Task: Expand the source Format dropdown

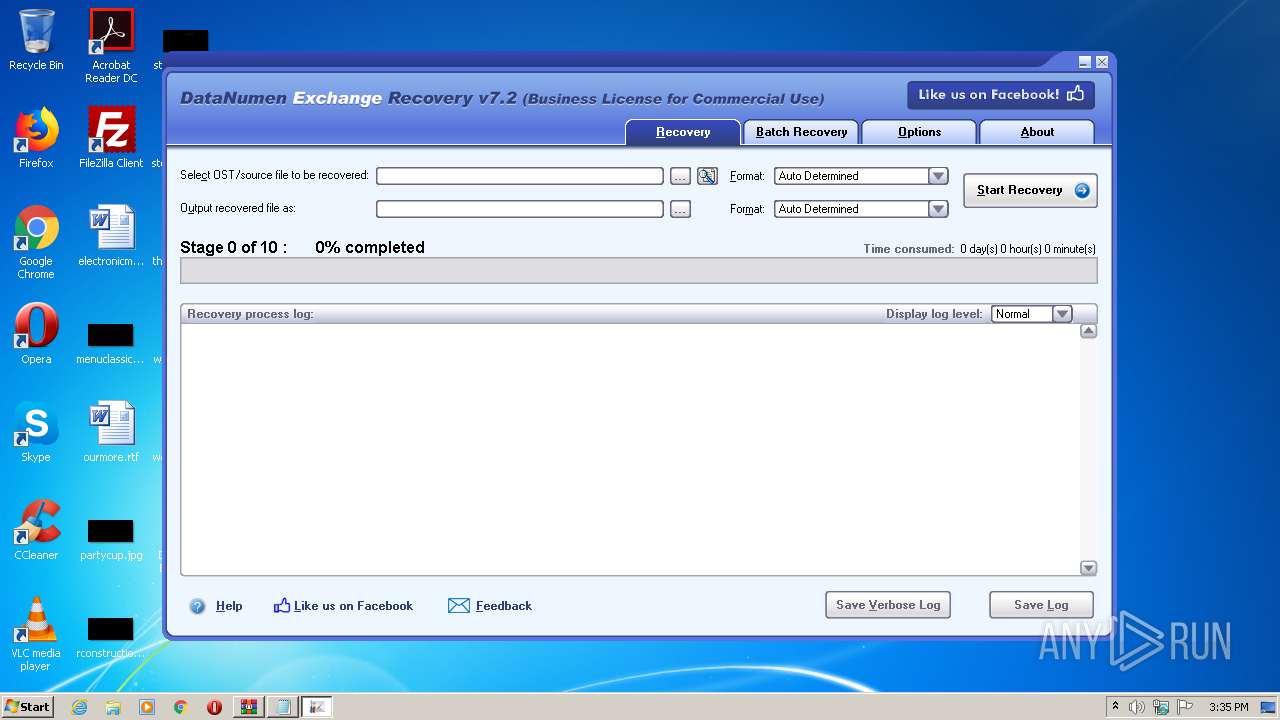Action: (938, 176)
